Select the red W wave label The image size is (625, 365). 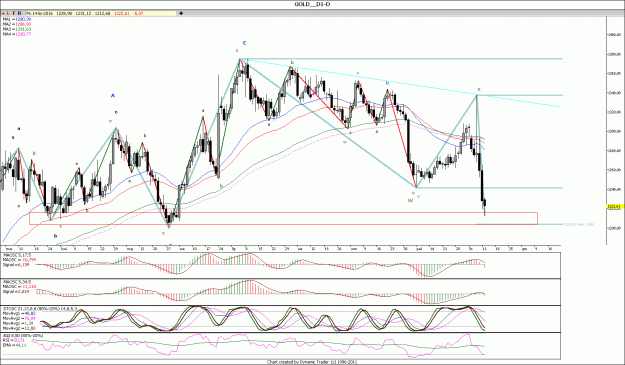pos(410,200)
